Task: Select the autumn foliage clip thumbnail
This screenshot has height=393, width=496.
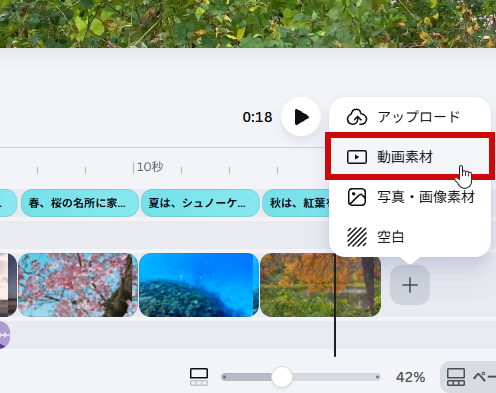Action: (320, 285)
